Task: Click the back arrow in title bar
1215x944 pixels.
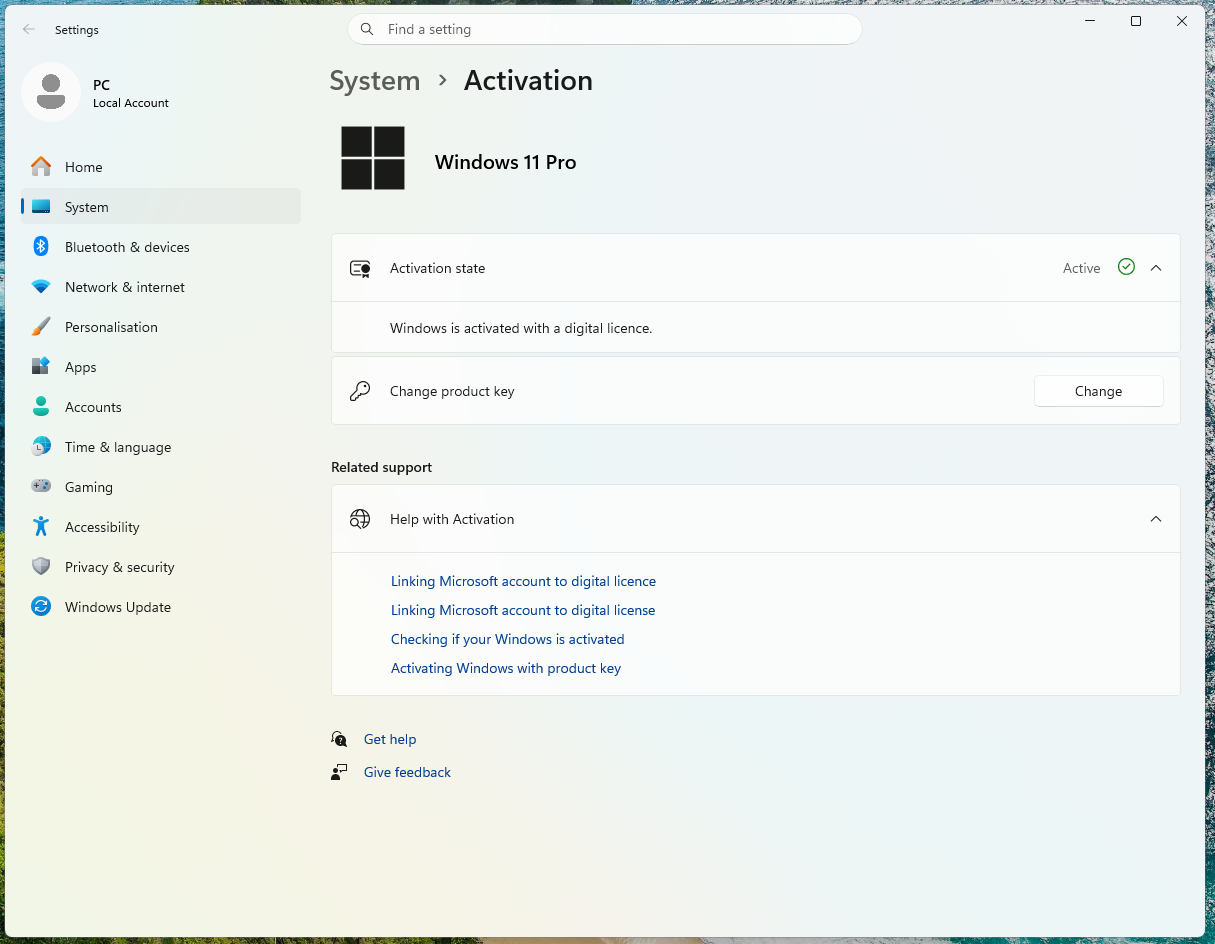Action: click(x=29, y=29)
